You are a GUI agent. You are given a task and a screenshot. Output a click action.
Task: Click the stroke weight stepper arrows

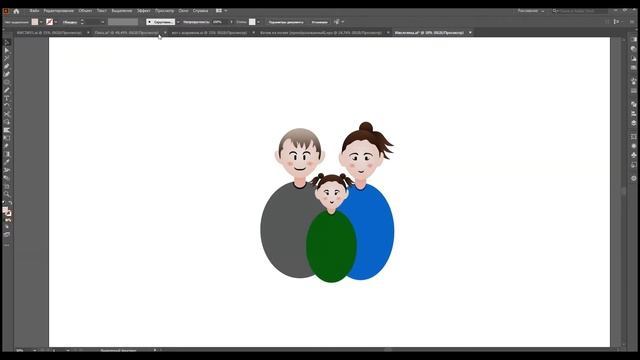click(x=82, y=22)
